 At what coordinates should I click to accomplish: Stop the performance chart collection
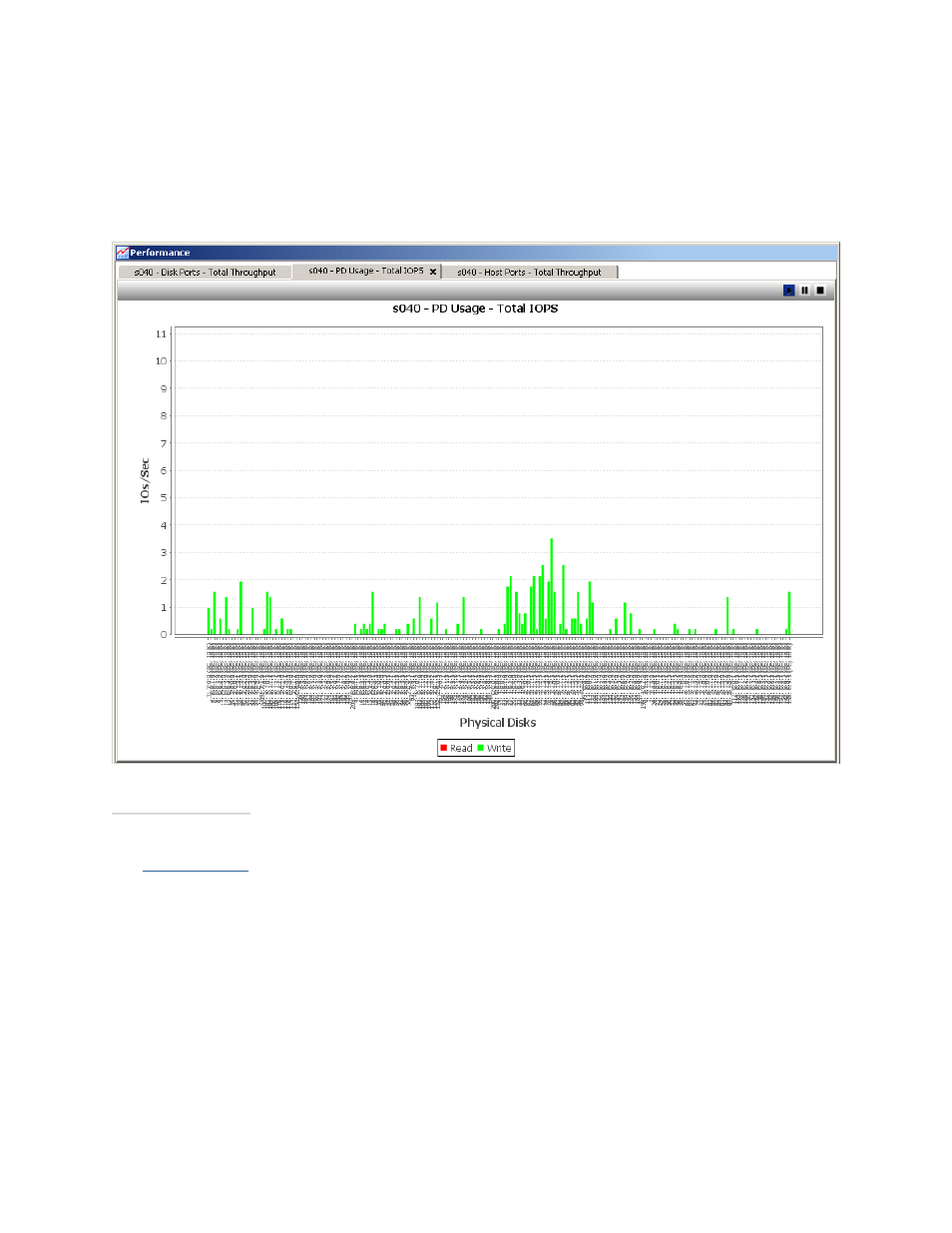click(820, 291)
